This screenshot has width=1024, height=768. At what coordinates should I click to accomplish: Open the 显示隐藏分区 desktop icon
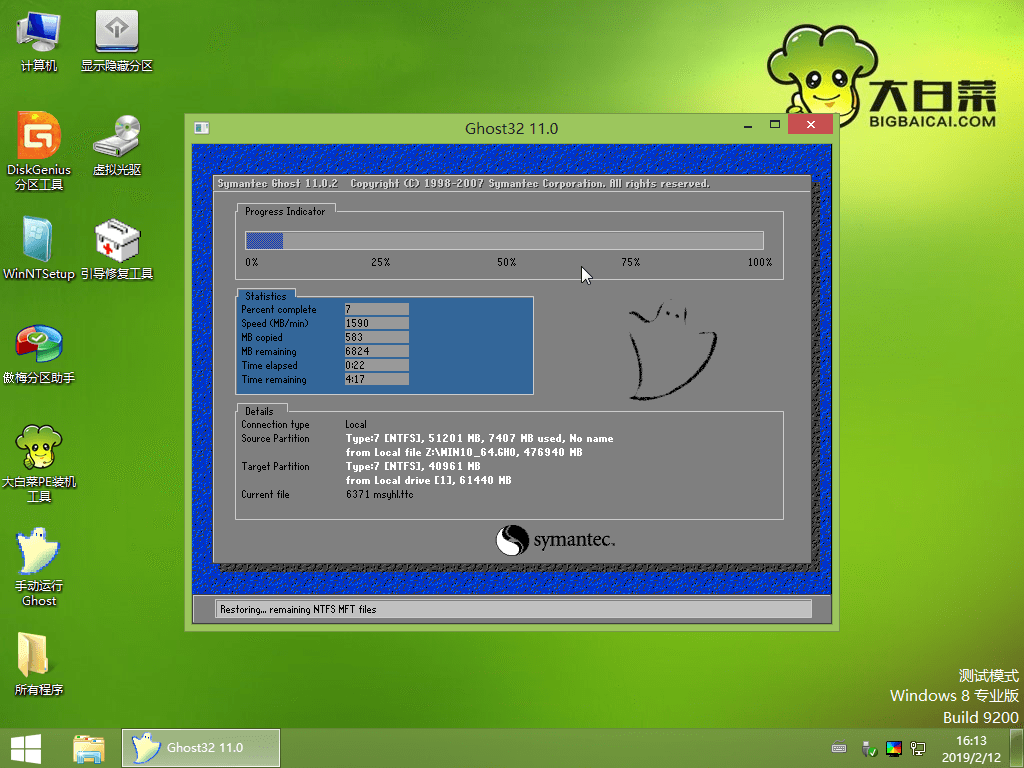pos(116,41)
